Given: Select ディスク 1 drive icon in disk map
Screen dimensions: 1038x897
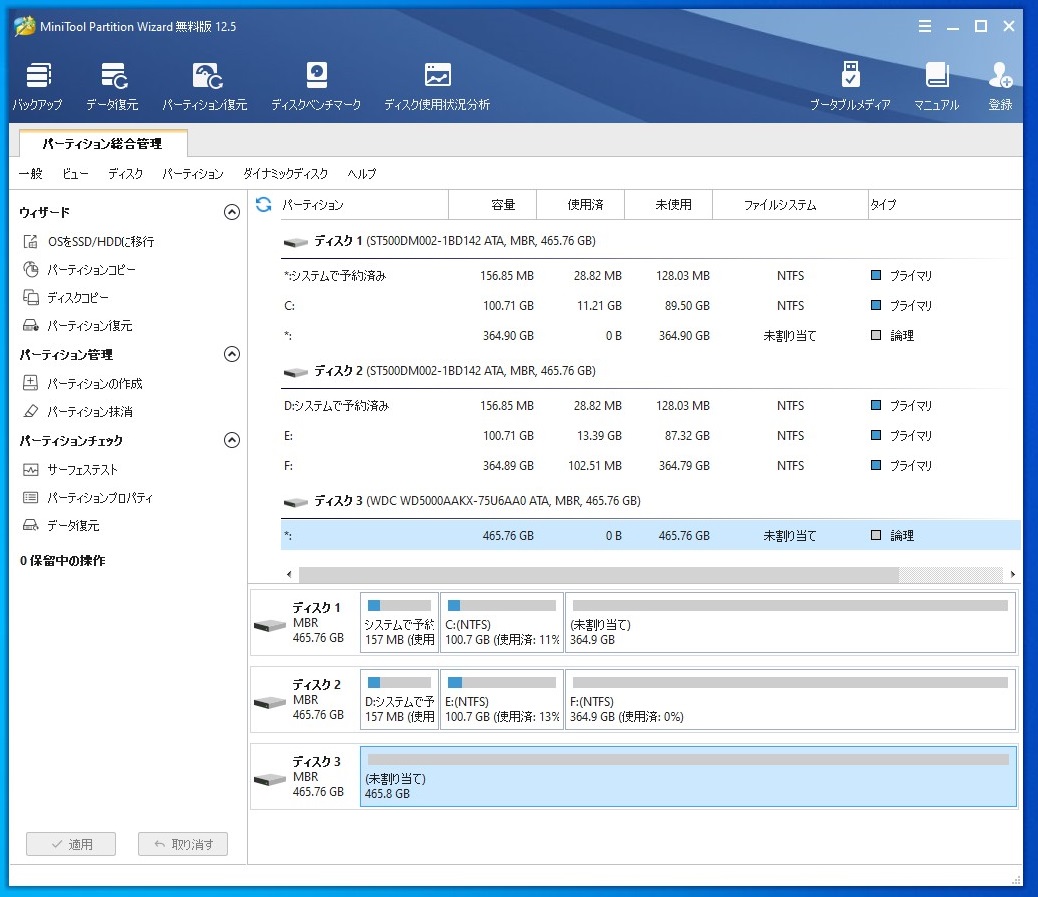Looking at the screenshot, I should (x=270, y=625).
